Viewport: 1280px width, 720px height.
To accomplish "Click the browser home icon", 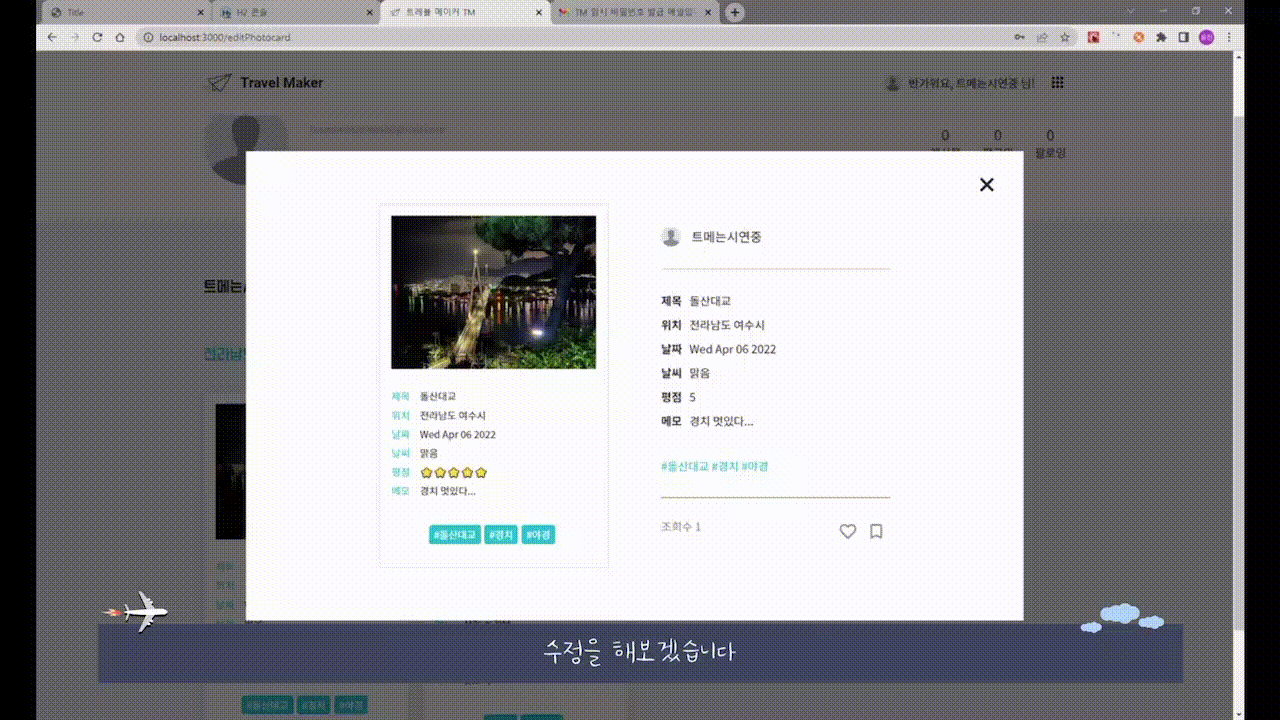I will click(120, 37).
